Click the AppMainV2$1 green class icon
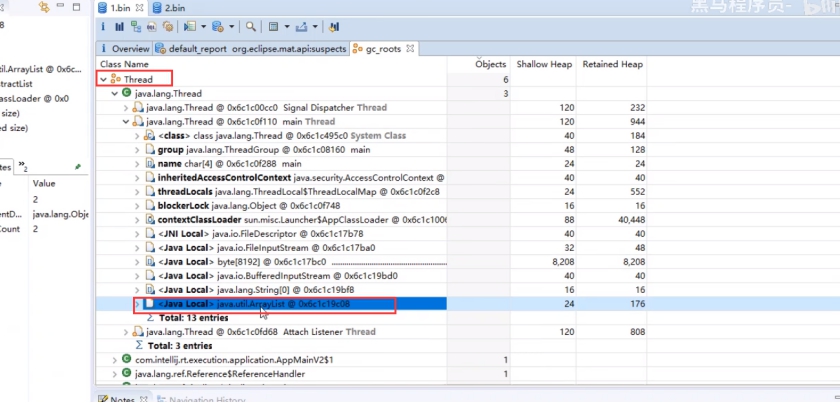 click(126, 360)
